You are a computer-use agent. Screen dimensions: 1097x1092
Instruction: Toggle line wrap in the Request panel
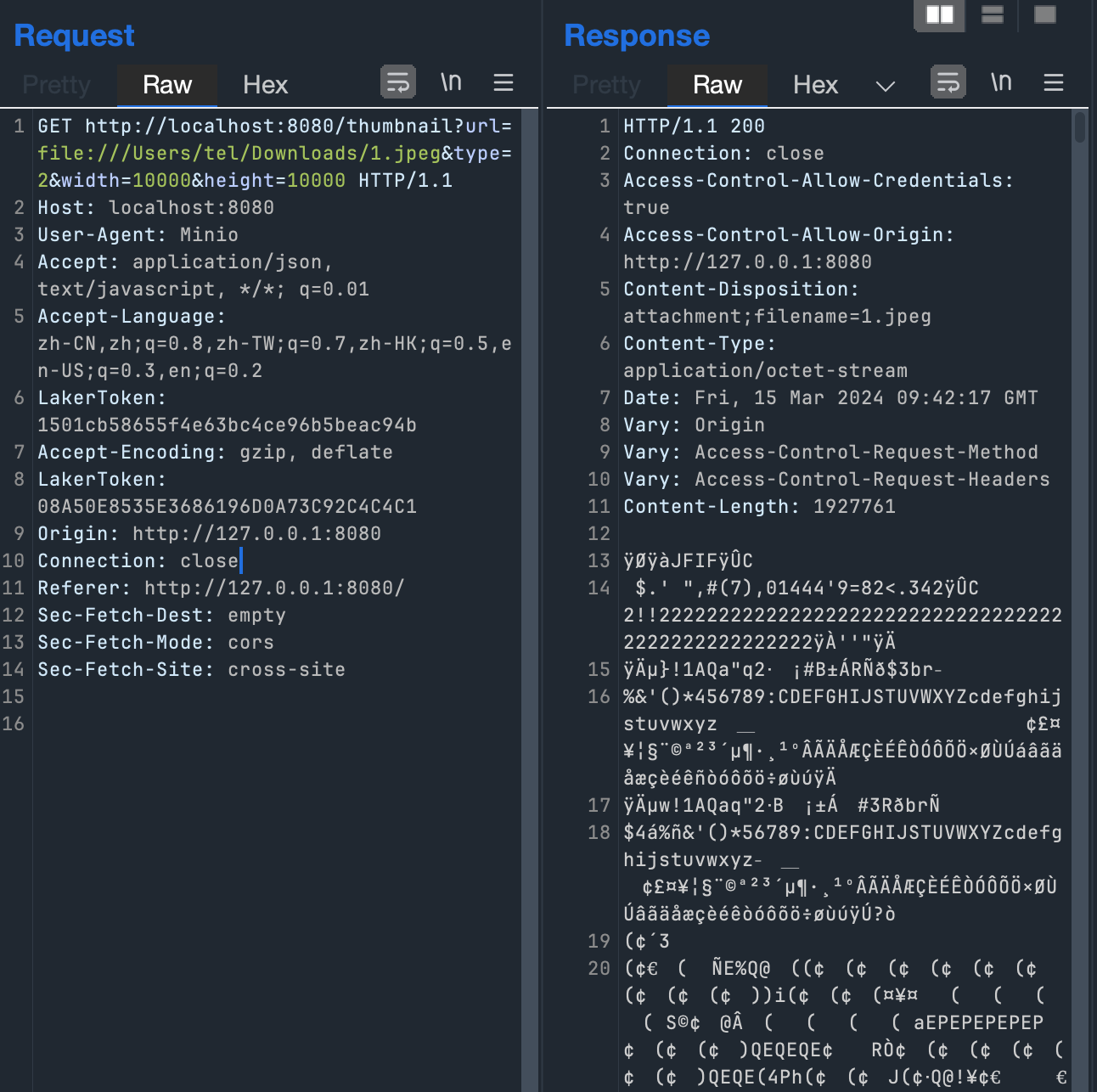click(398, 82)
